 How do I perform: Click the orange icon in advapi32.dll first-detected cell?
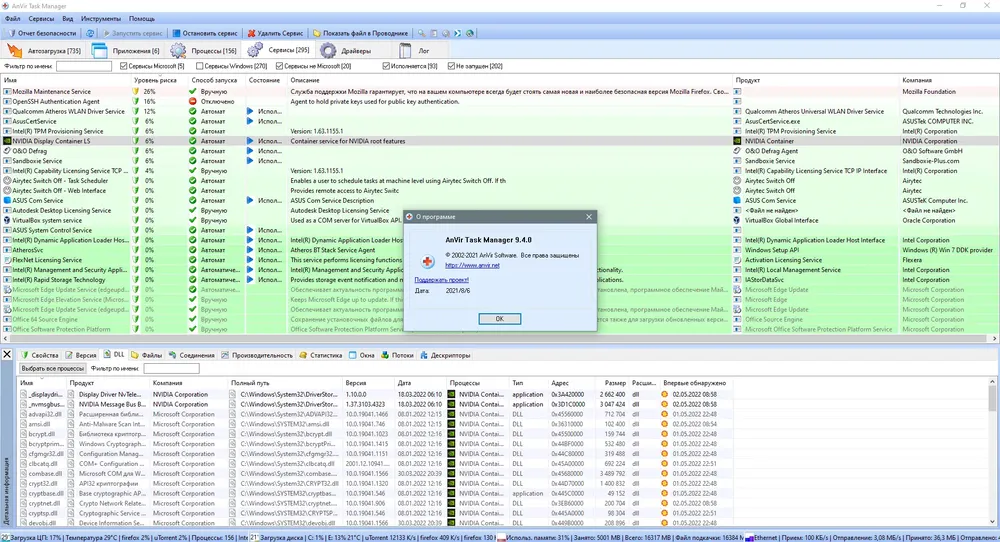pos(665,414)
